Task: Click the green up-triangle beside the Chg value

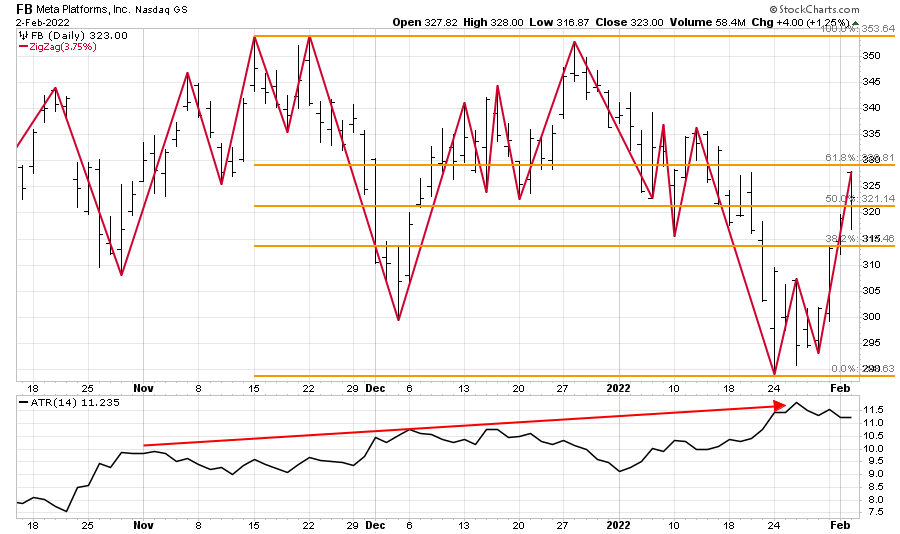Action: (x=855, y=22)
